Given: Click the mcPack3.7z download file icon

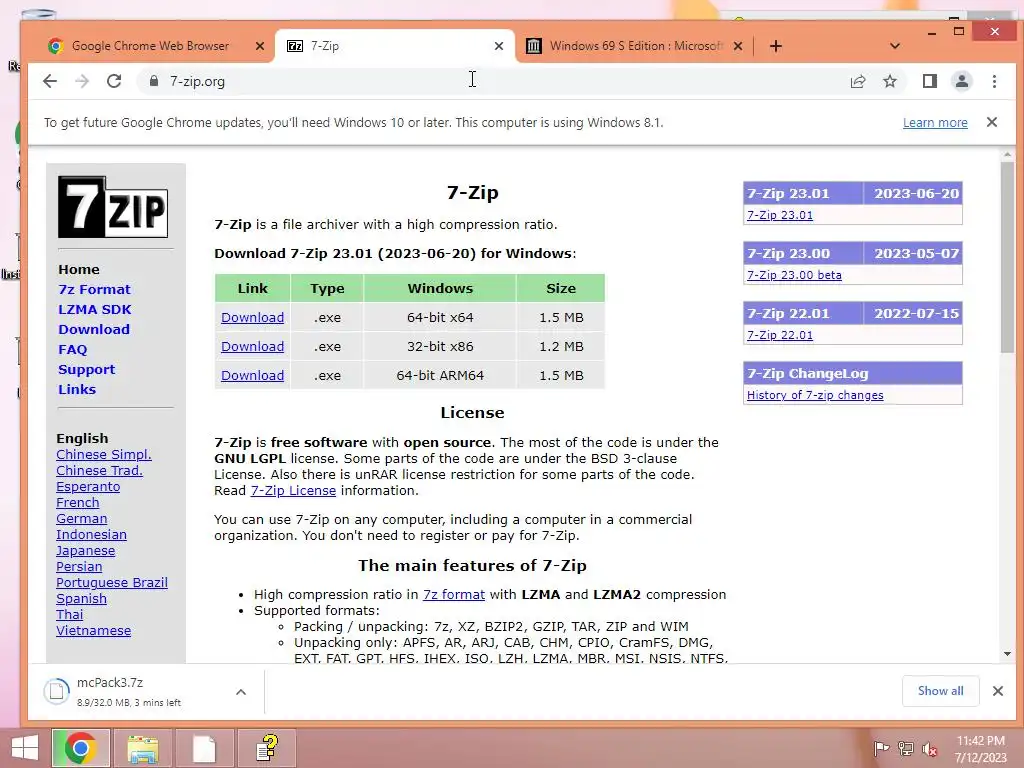Looking at the screenshot, I should 57,691.
